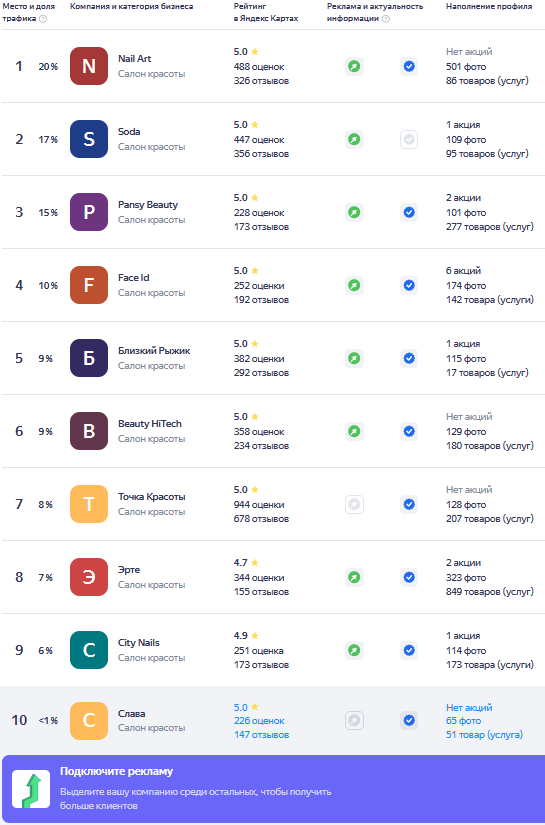The width and height of the screenshot is (545, 825).
Task: Click the purple P avatar of Pansy Beauty
Action: tap(89, 212)
